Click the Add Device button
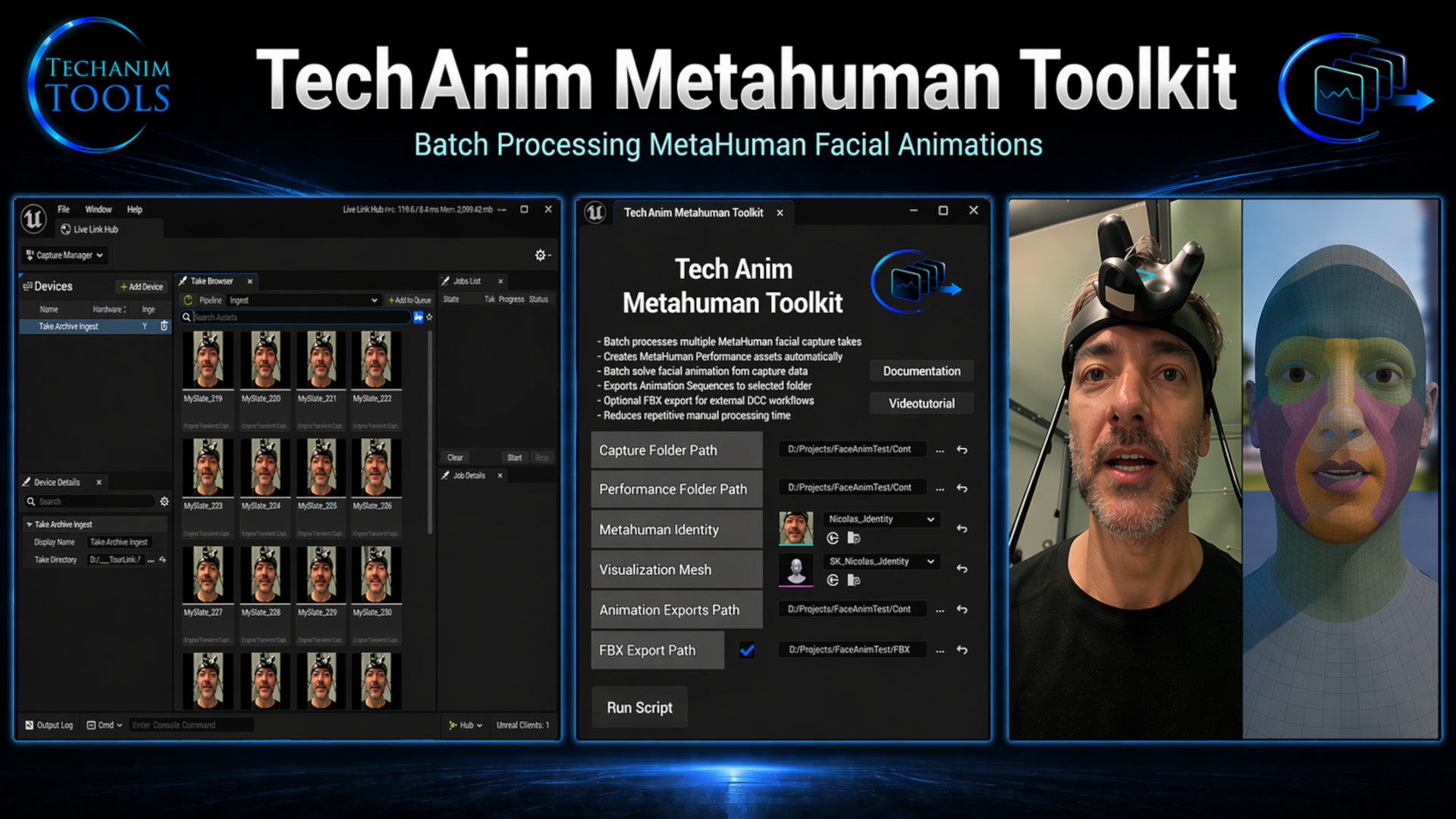This screenshot has width=1456, height=819. pyautogui.click(x=142, y=287)
